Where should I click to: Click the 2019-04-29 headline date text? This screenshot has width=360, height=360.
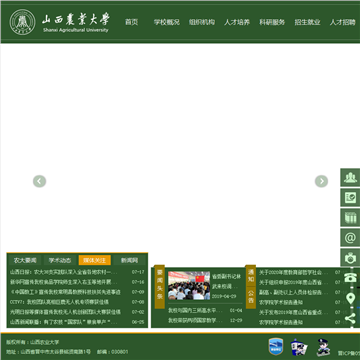tap(224, 296)
